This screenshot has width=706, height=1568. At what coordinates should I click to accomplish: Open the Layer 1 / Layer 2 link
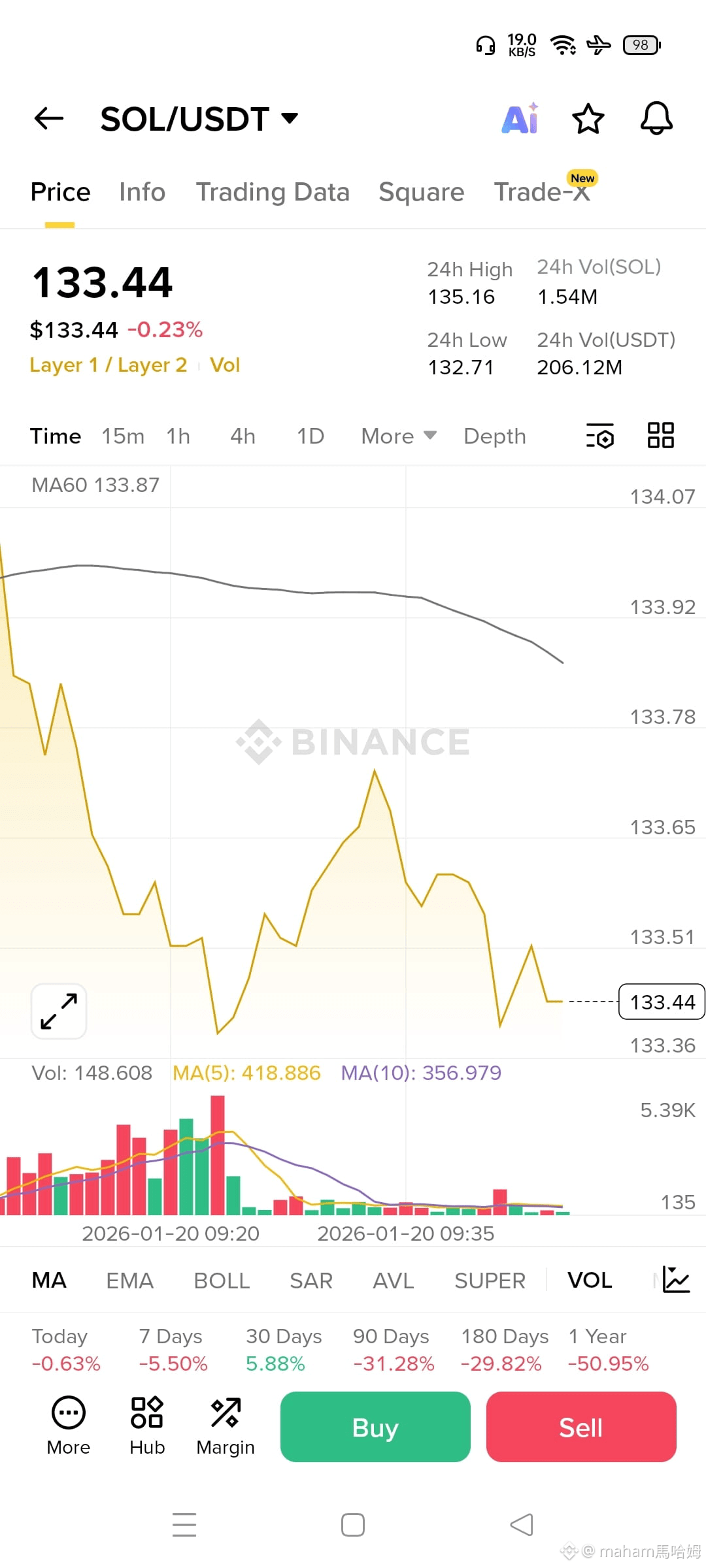109,365
